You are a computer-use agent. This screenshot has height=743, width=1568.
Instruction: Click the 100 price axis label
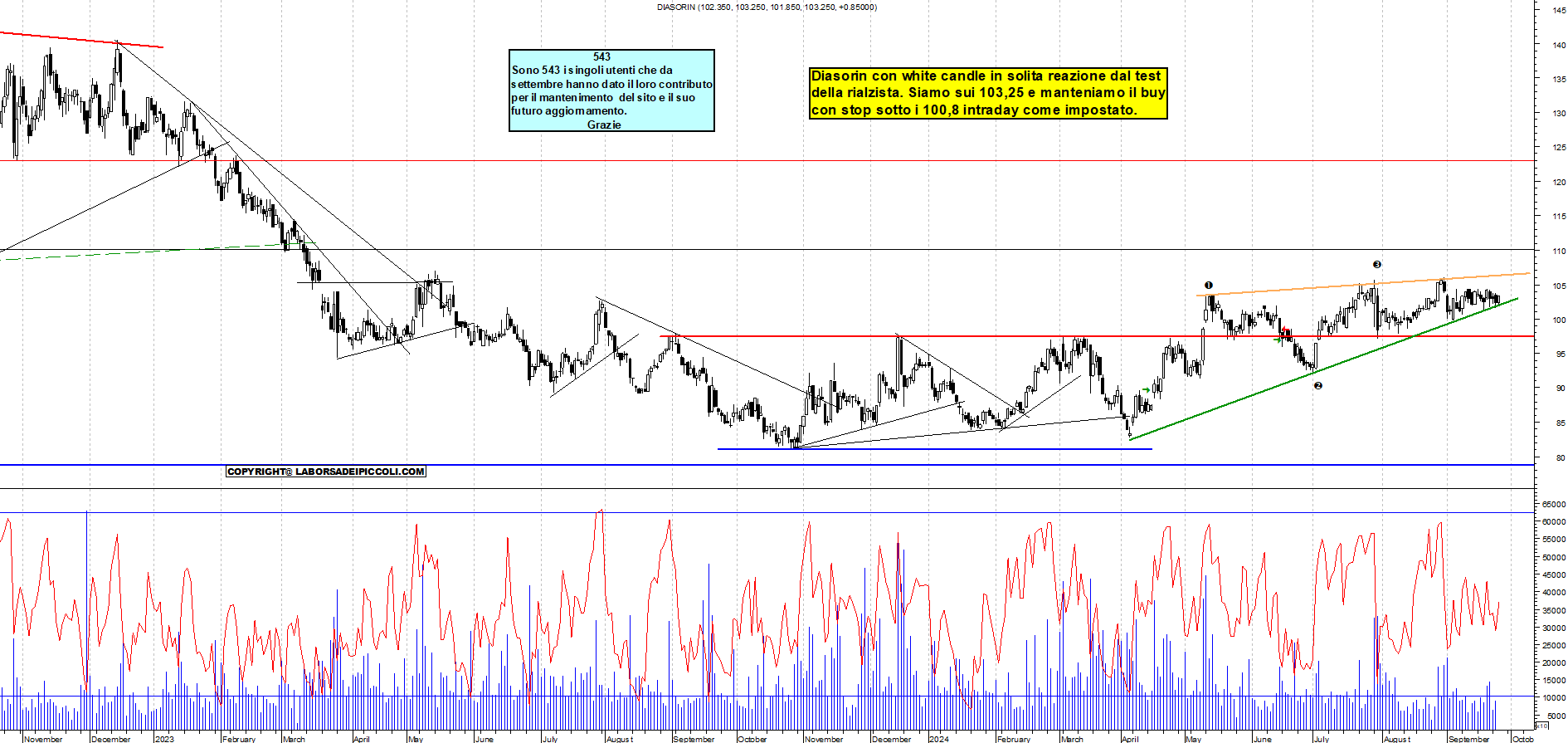(x=1560, y=320)
